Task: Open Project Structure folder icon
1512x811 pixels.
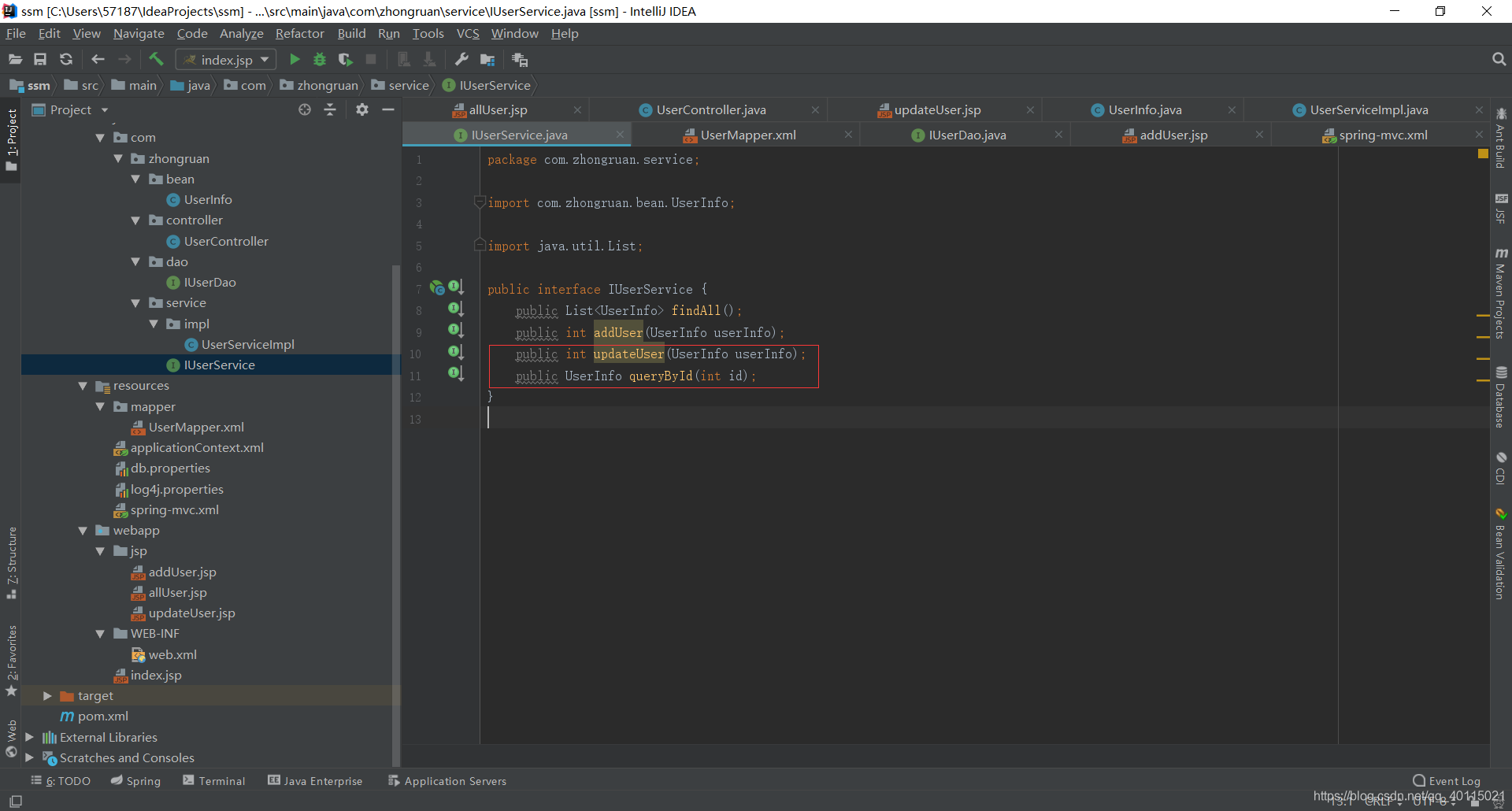Action: [487, 59]
